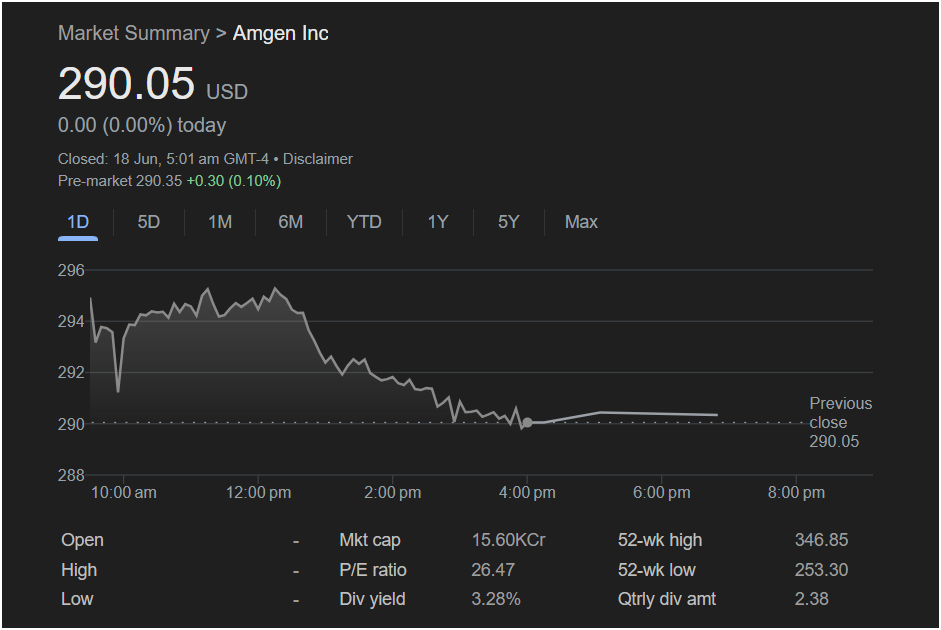
Task: Click the 294 price axis label
Action: point(71,322)
